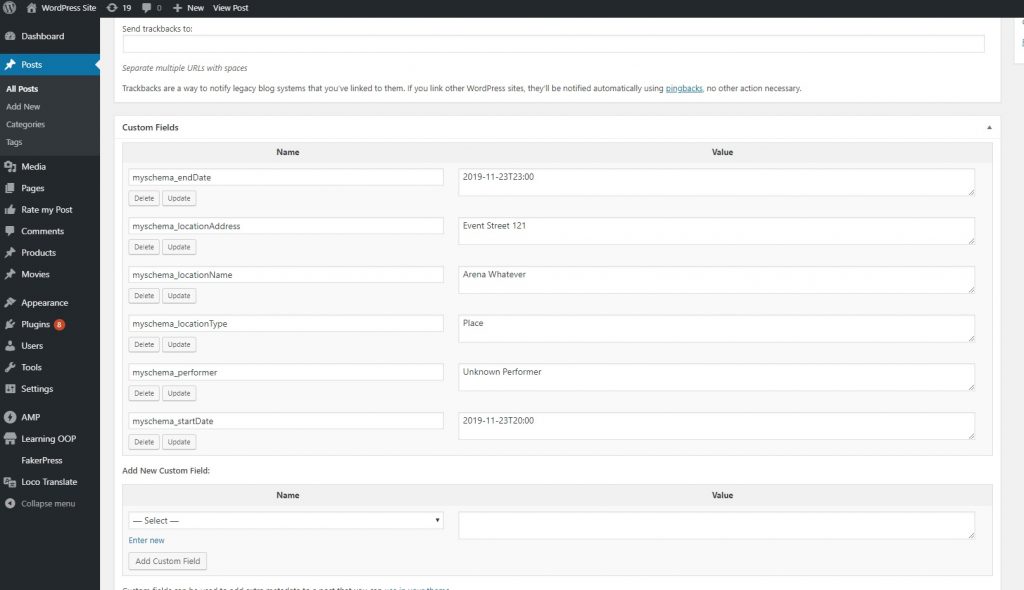Click the WordPress logo icon

click(9, 8)
